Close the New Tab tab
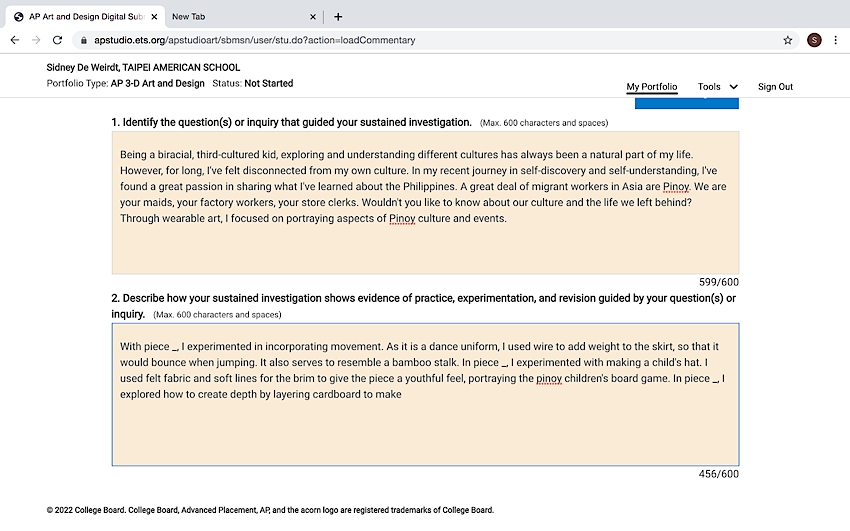The height and width of the screenshot is (531, 850). pos(313,16)
